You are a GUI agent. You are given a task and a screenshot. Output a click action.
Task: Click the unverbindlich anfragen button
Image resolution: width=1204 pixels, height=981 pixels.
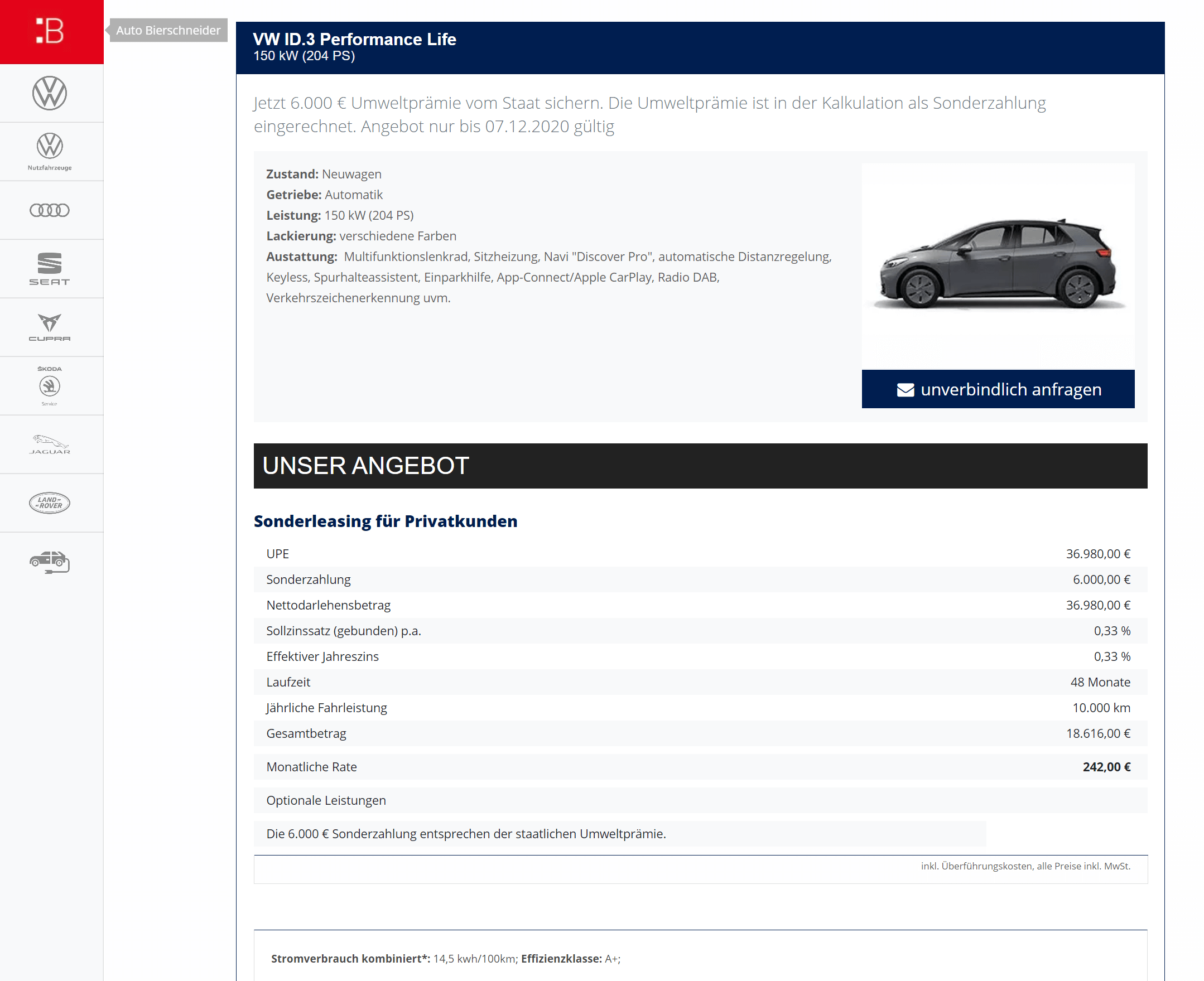point(998,389)
